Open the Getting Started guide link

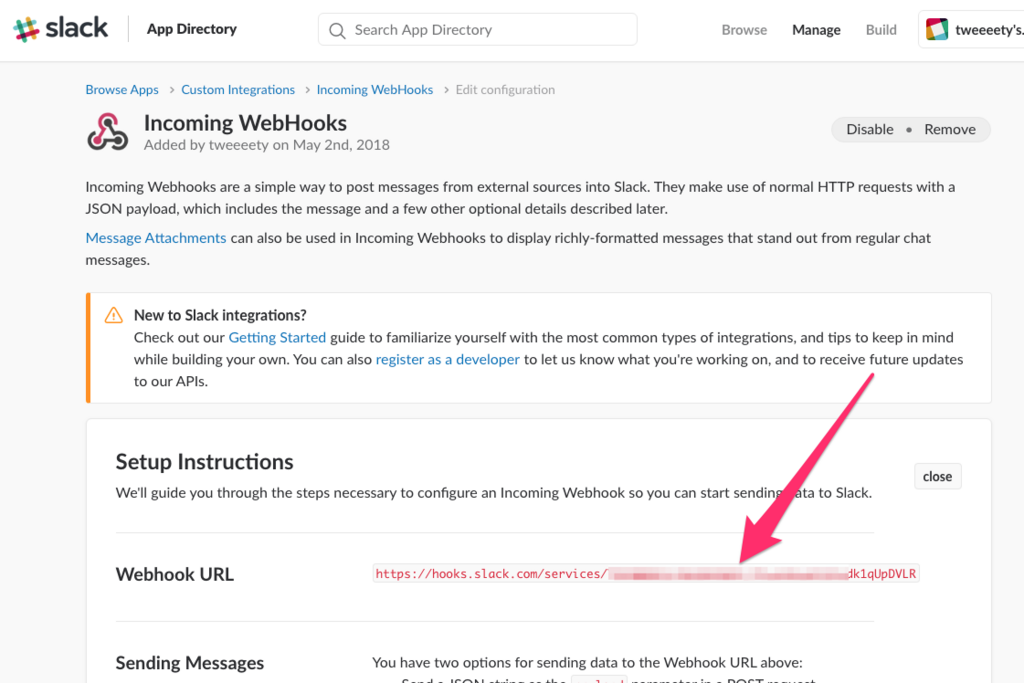click(277, 338)
